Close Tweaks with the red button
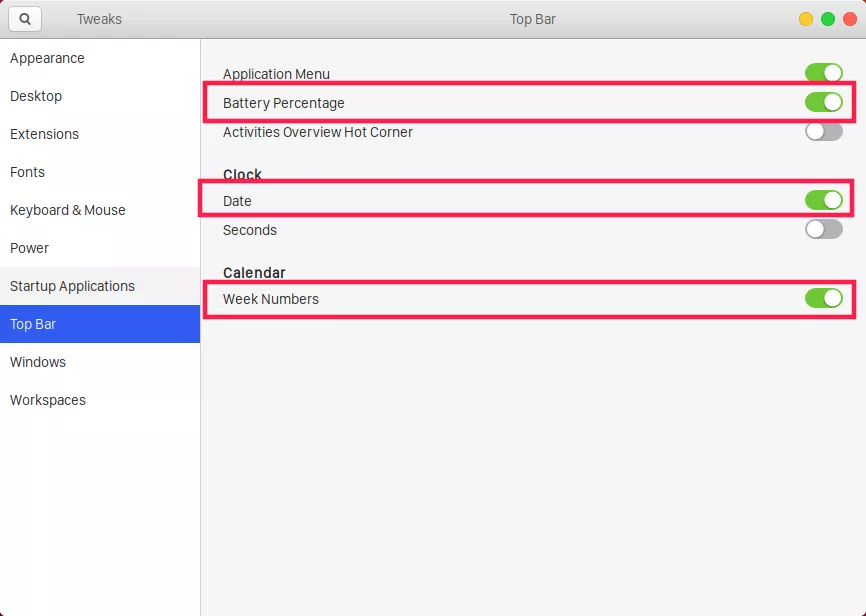The width and height of the screenshot is (866, 616). tap(850, 19)
